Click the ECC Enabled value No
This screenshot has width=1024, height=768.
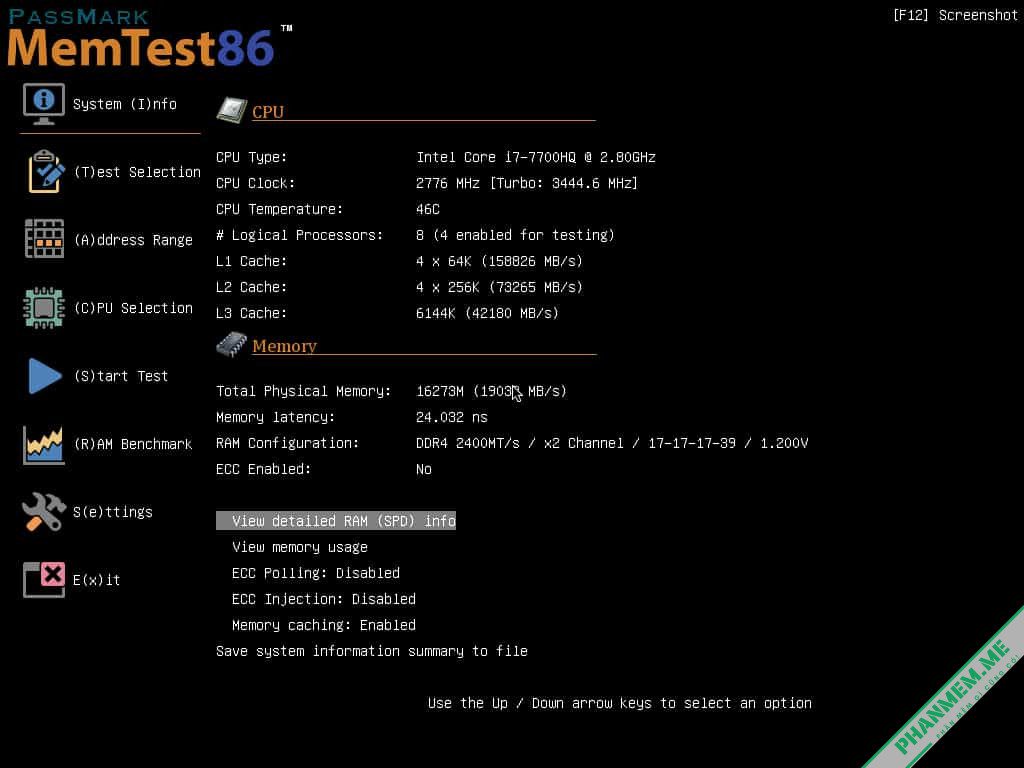424,470
